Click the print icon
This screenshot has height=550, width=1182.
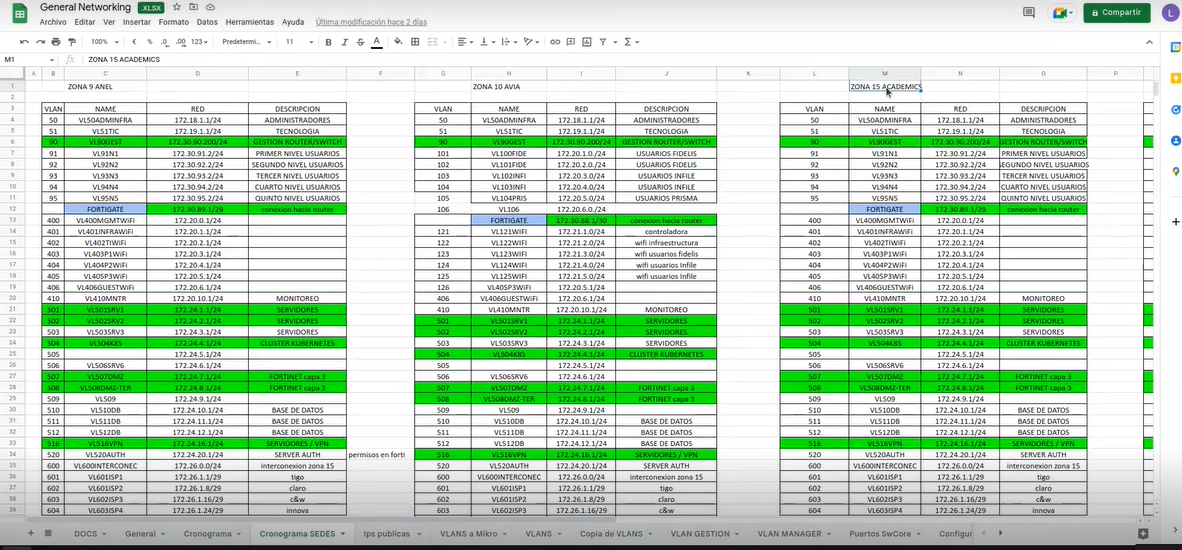tap(56, 42)
